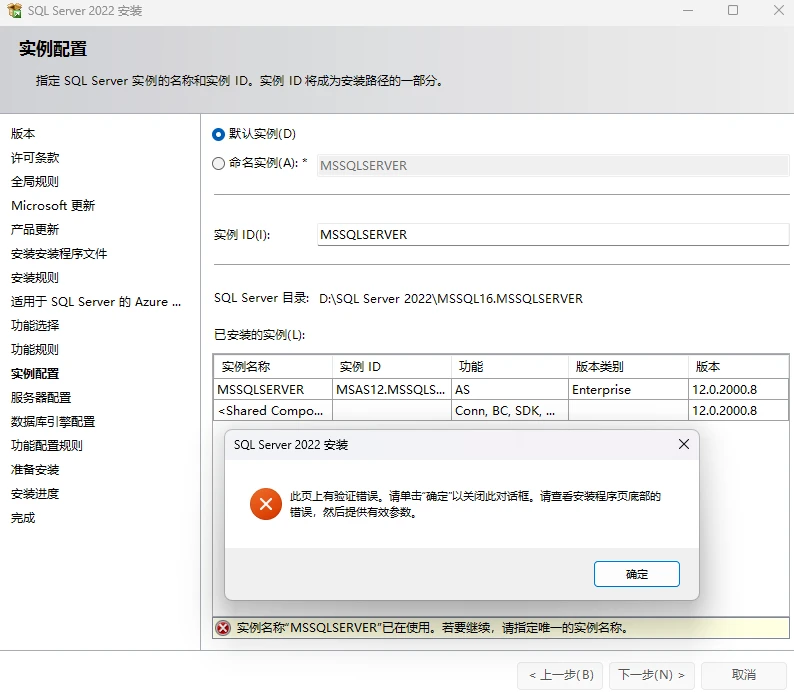Select the 数据库引擎配置 step in the sidebar
Viewport: 794px width, 694px height.
pos(53,422)
